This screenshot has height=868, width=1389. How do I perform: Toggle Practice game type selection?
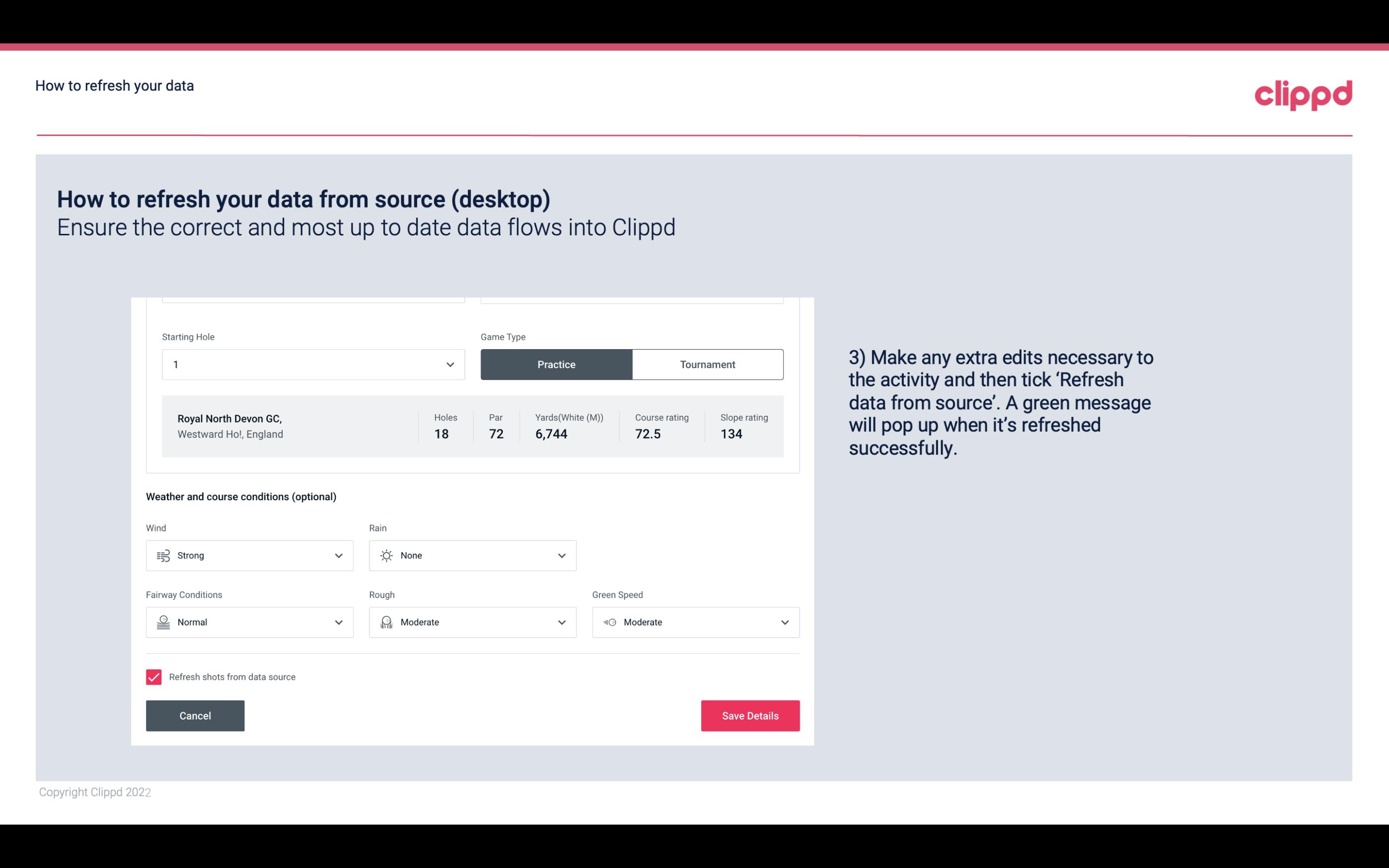point(556,364)
